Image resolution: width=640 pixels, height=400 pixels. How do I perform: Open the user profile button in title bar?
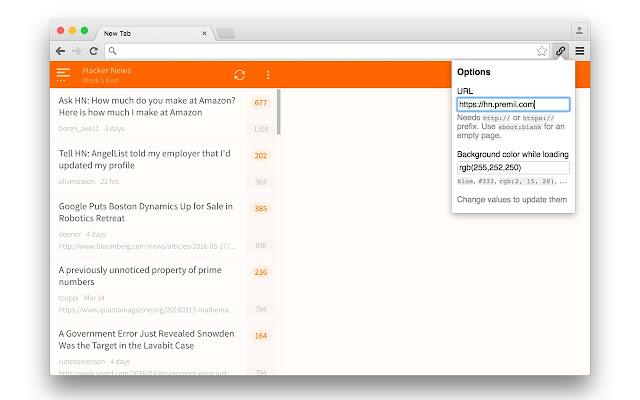(579, 30)
